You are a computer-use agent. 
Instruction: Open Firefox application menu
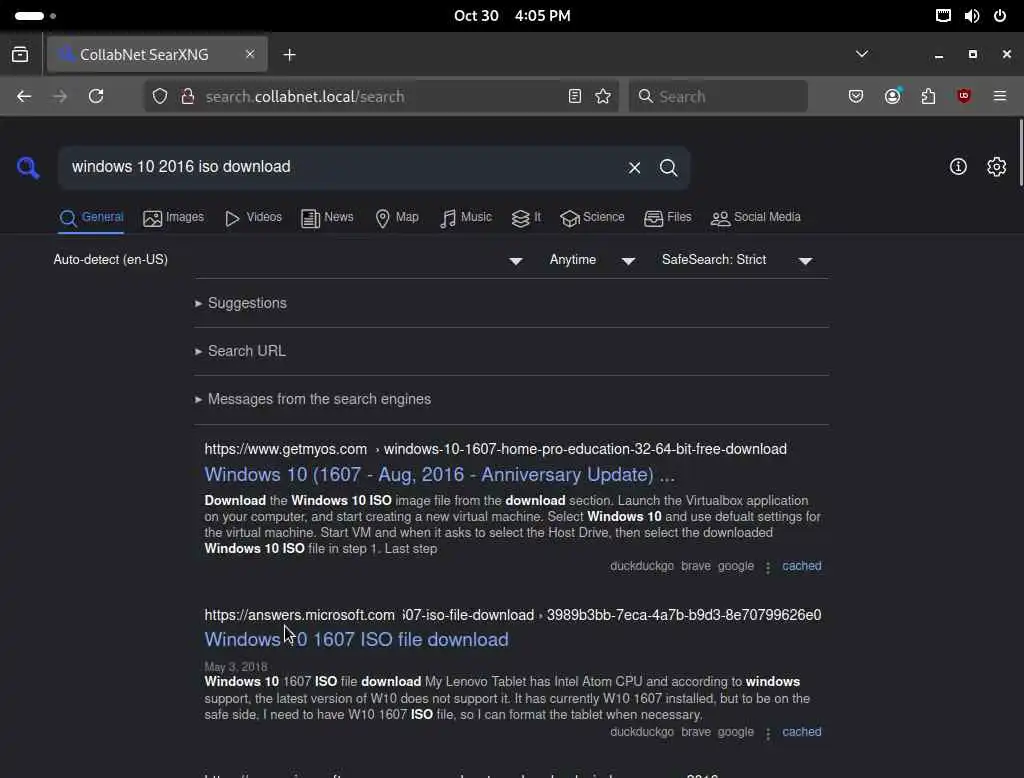(1000, 96)
